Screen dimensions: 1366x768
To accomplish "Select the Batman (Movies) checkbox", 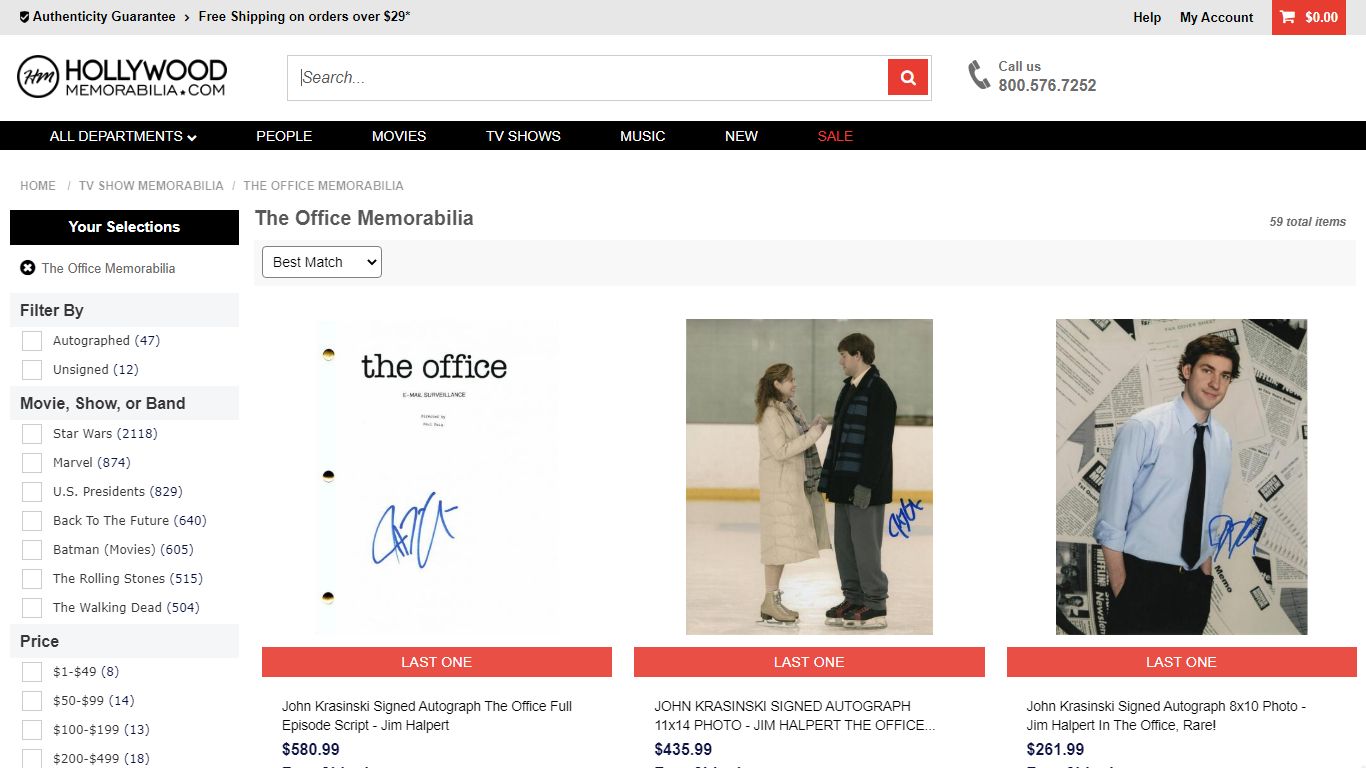I will pyautogui.click(x=32, y=550).
